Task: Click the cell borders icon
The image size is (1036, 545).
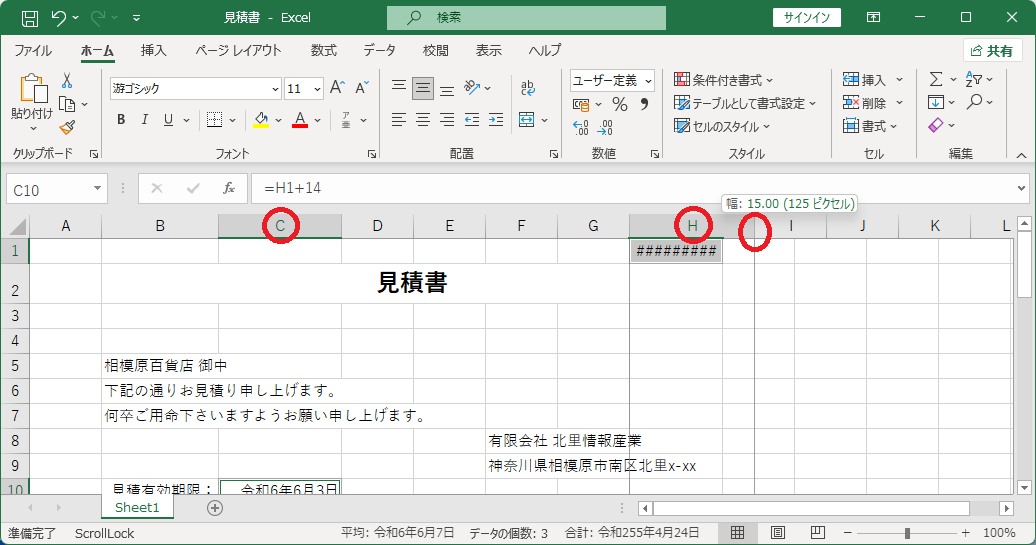Action: 214,120
